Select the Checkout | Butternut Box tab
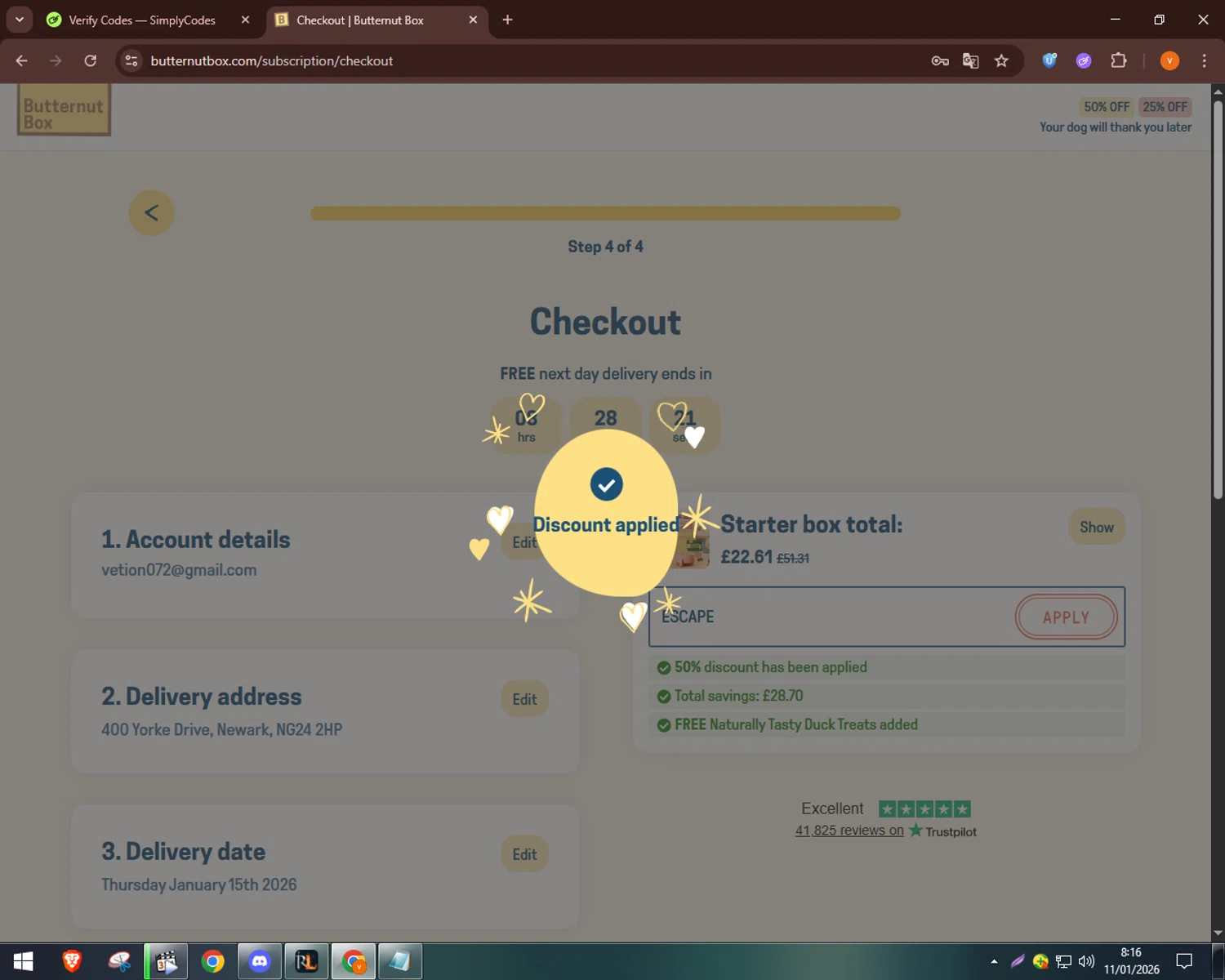This screenshot has height=980, width=1225. (360, 20)
